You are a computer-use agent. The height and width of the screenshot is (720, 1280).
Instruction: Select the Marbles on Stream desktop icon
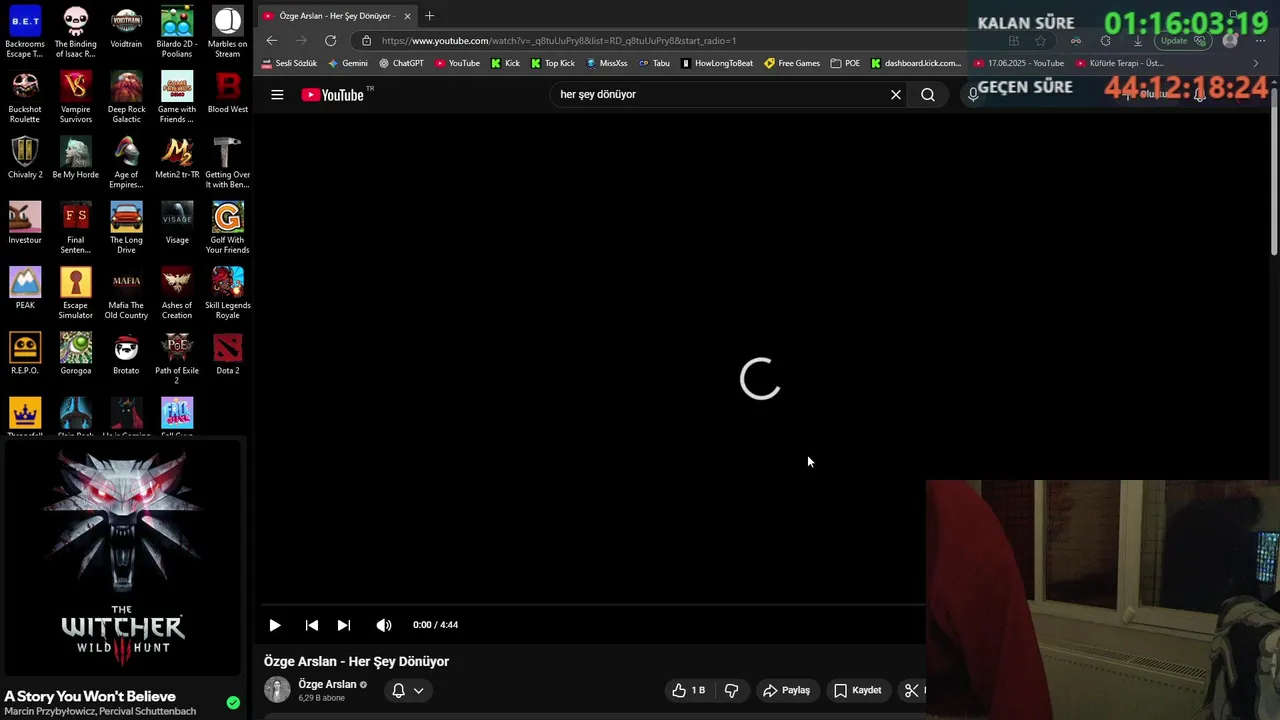[x=227, y=33]
